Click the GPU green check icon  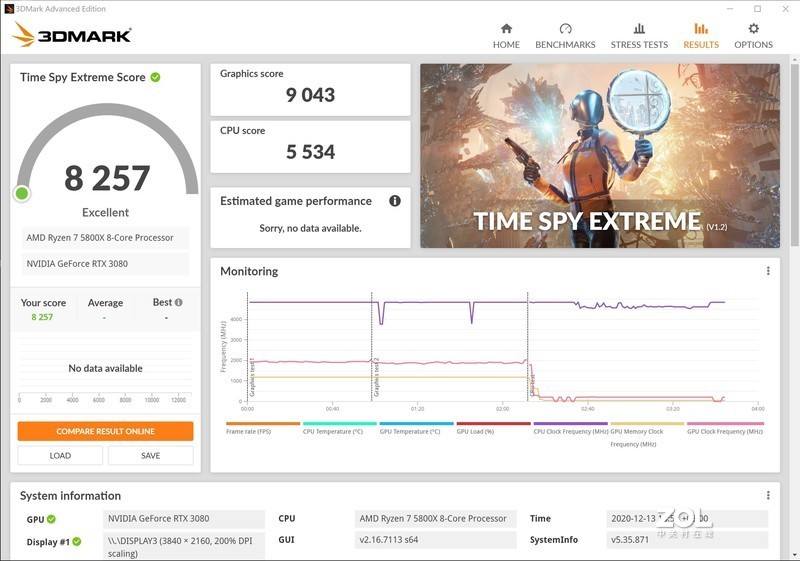point(51,519)
